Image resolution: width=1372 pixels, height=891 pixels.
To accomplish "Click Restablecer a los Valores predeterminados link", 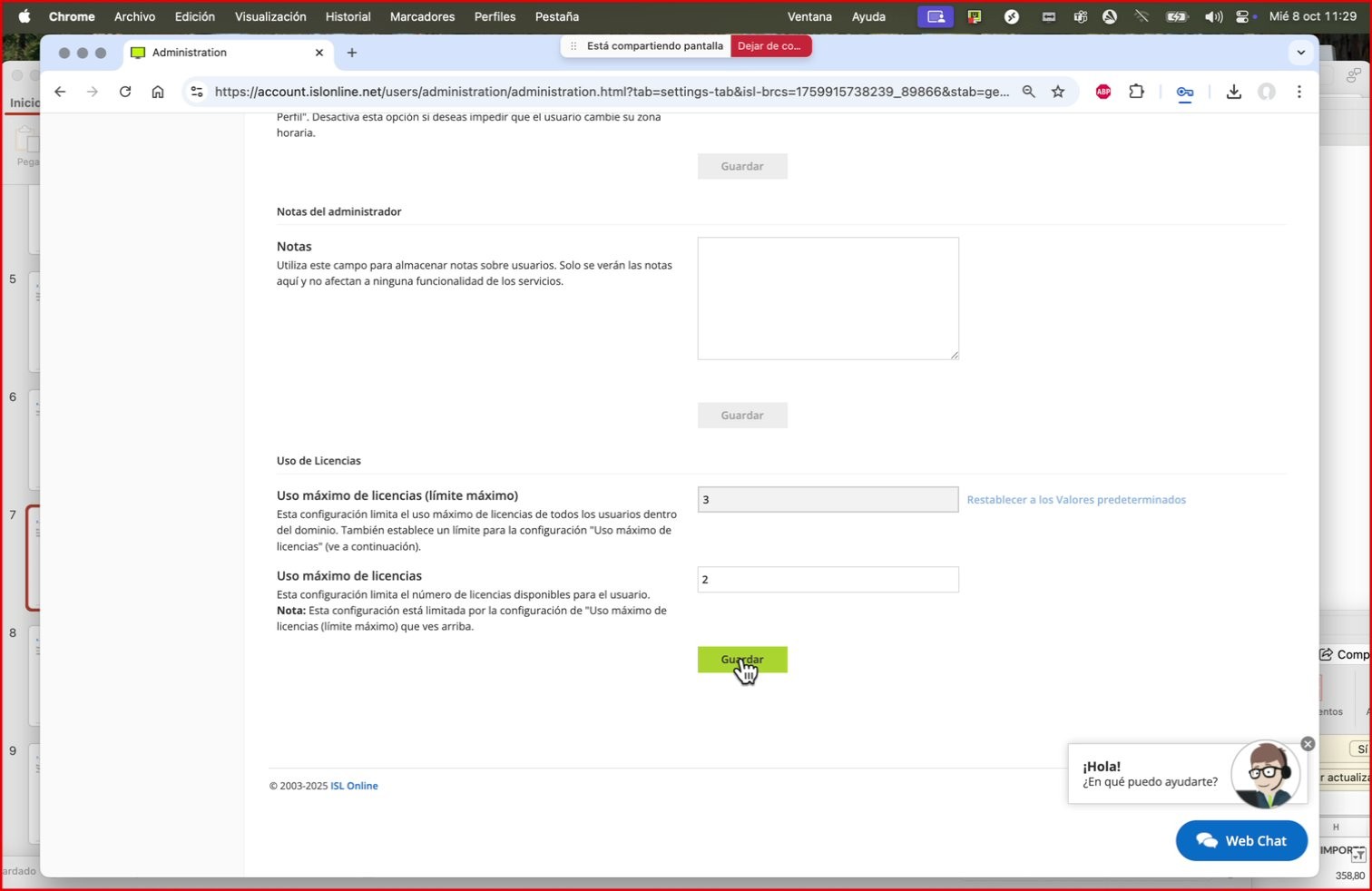I will tap(1076, 500).
